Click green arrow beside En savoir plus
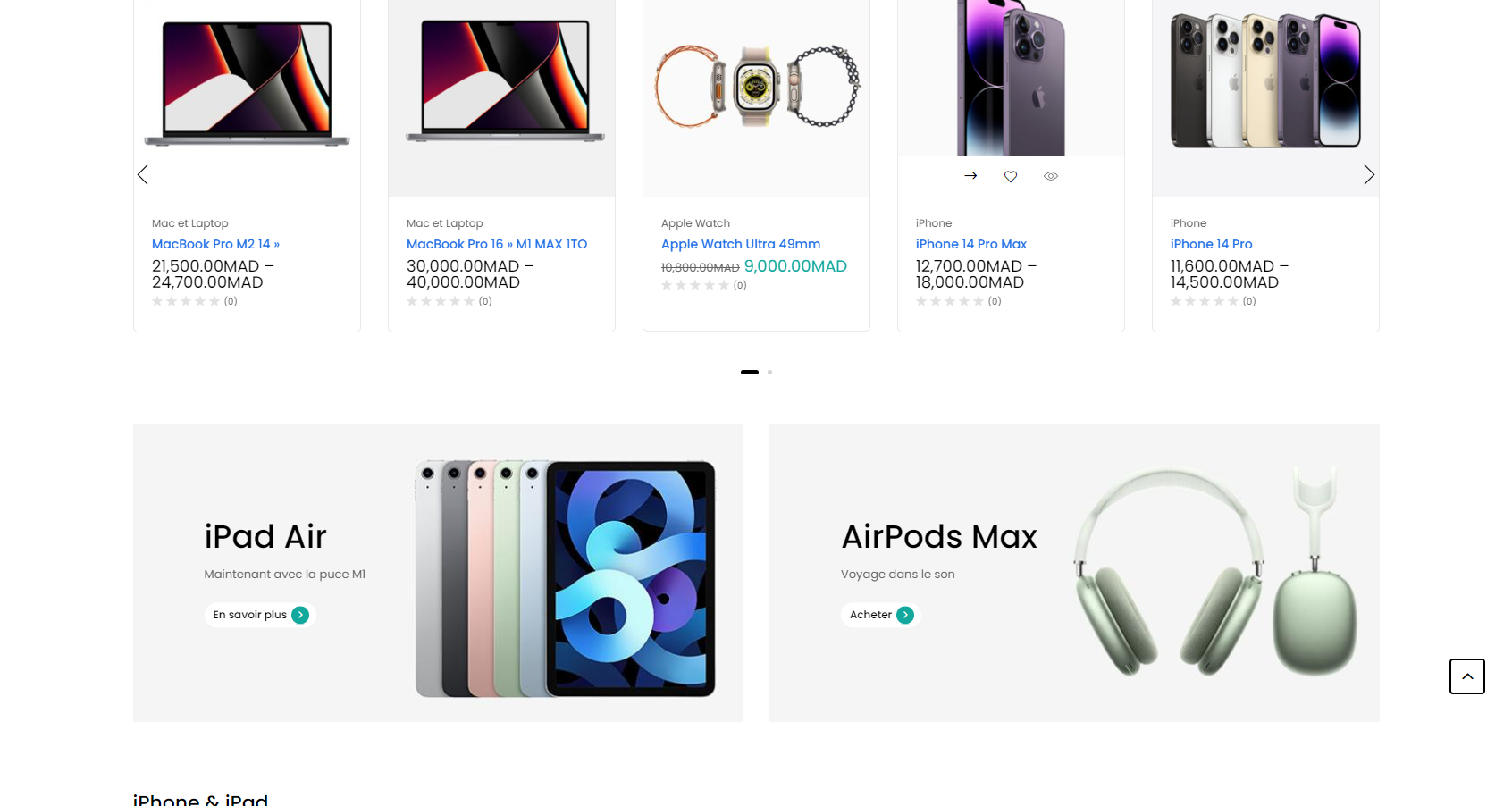This screenshot has height=806, width=1512. (300, 615)
